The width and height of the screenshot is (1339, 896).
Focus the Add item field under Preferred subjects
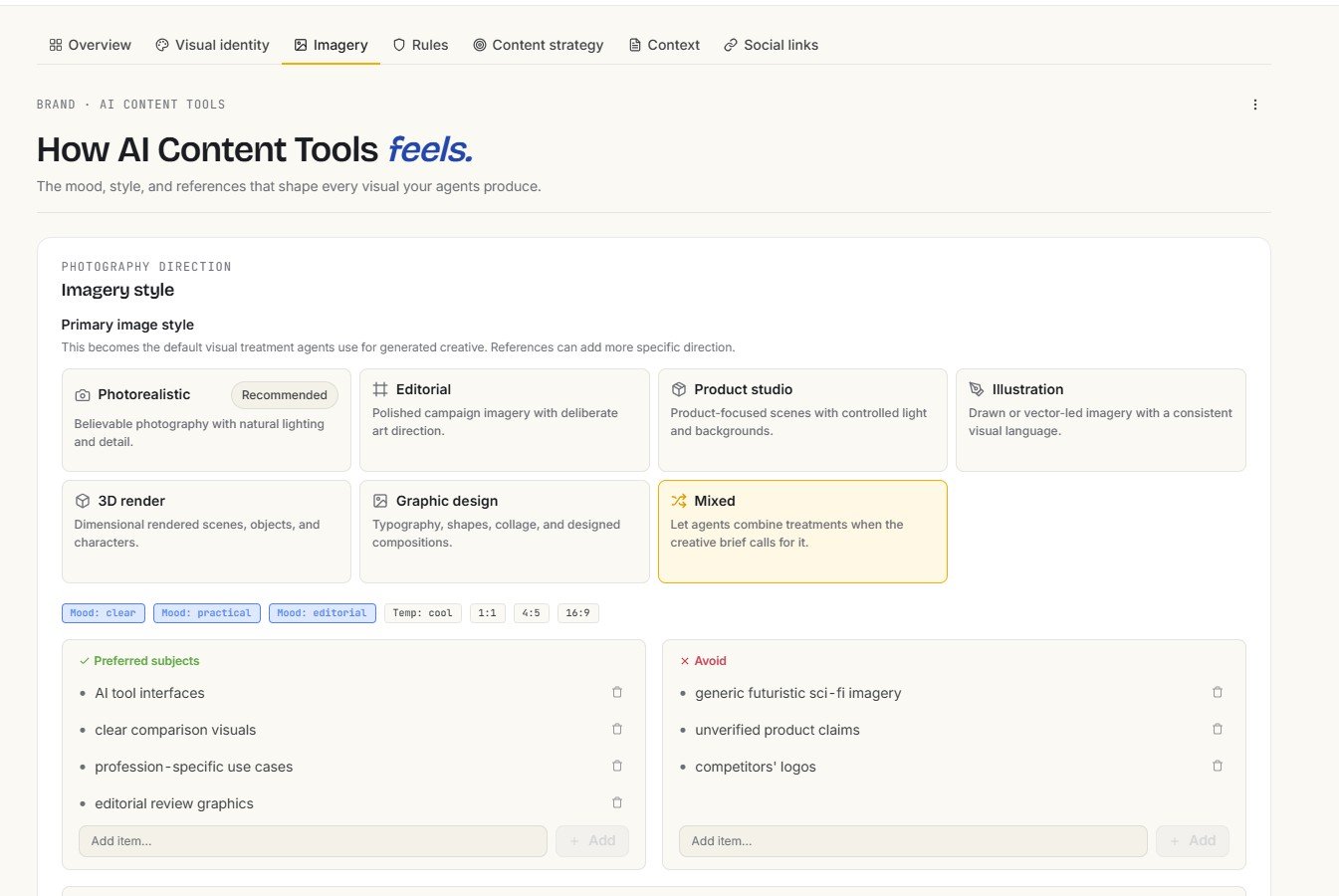[x=313, y=841]
